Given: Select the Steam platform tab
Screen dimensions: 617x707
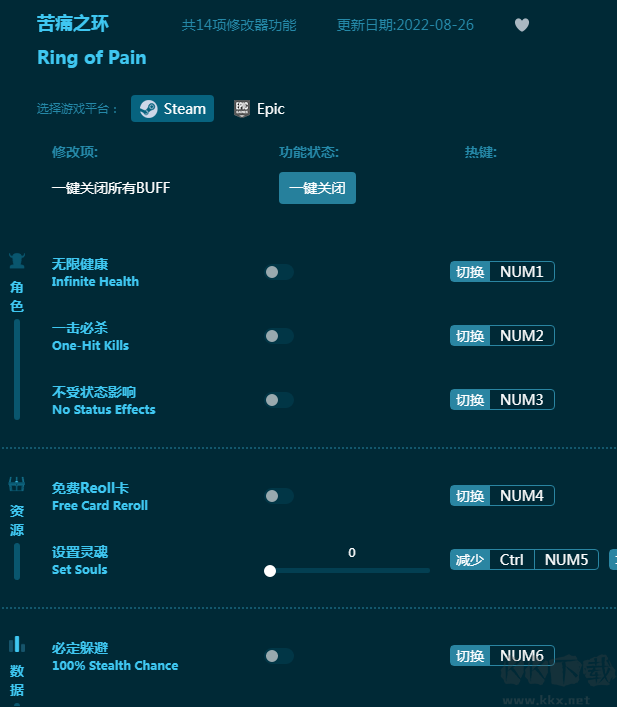Looking at the screenshot, I should pyautogui.click(x=173, y=109).
